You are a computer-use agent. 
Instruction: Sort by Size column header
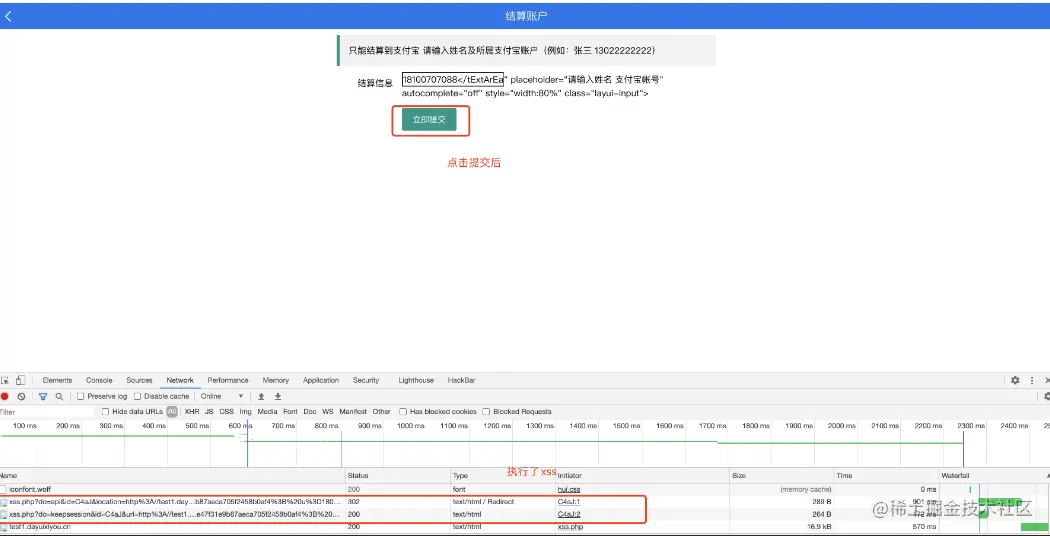click(x=781, y=475)
